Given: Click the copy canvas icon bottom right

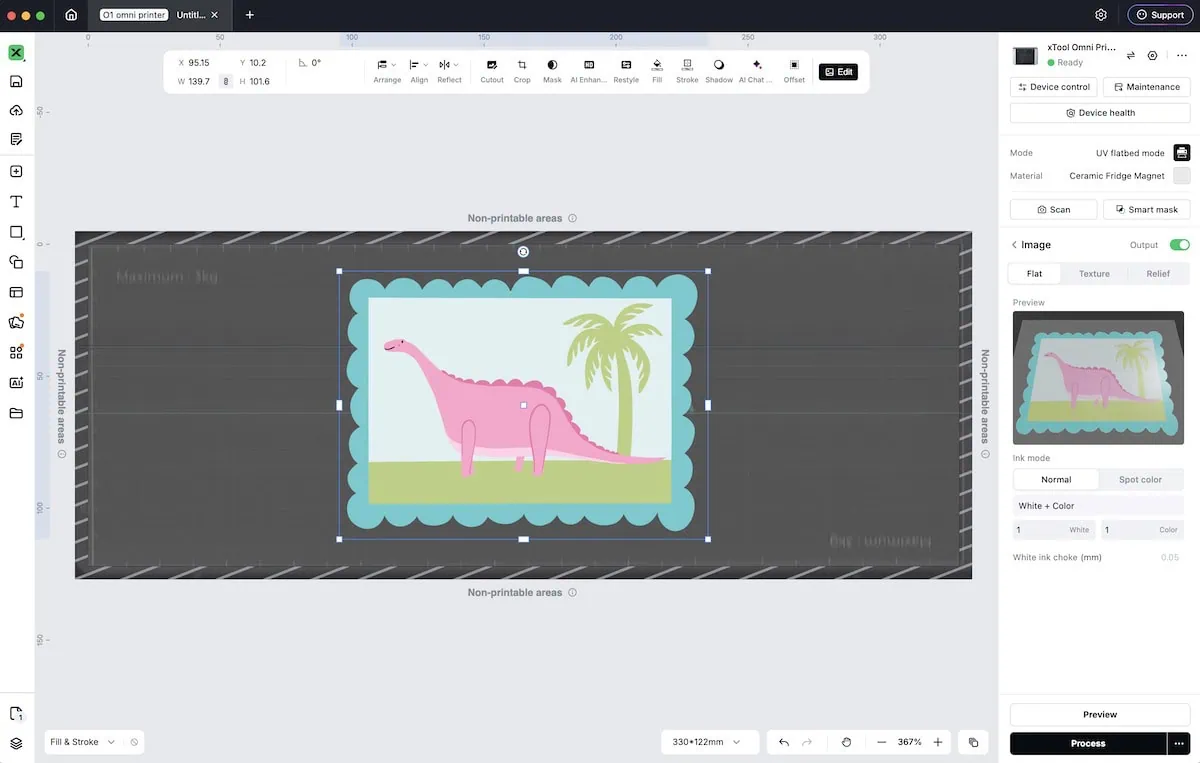Looking at the screenshot, I should [x=973, y=742].
